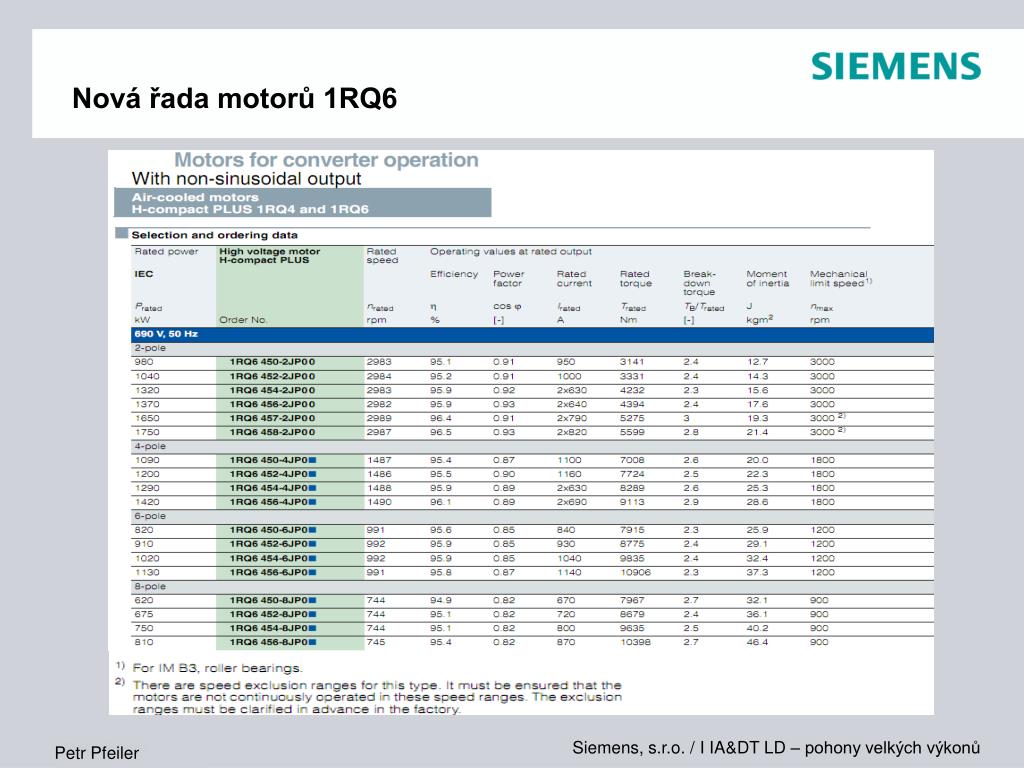Viewport: 1024px width, 768px height.
Task: Select the subtitle "With non-sinusoidal output"
Action: (246, 179)
